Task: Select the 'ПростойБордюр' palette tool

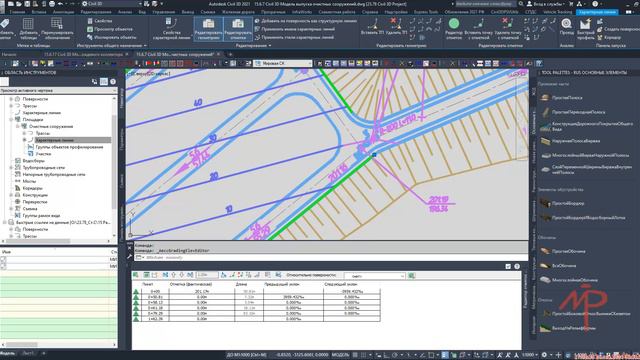Action: [x=562, y=203]
